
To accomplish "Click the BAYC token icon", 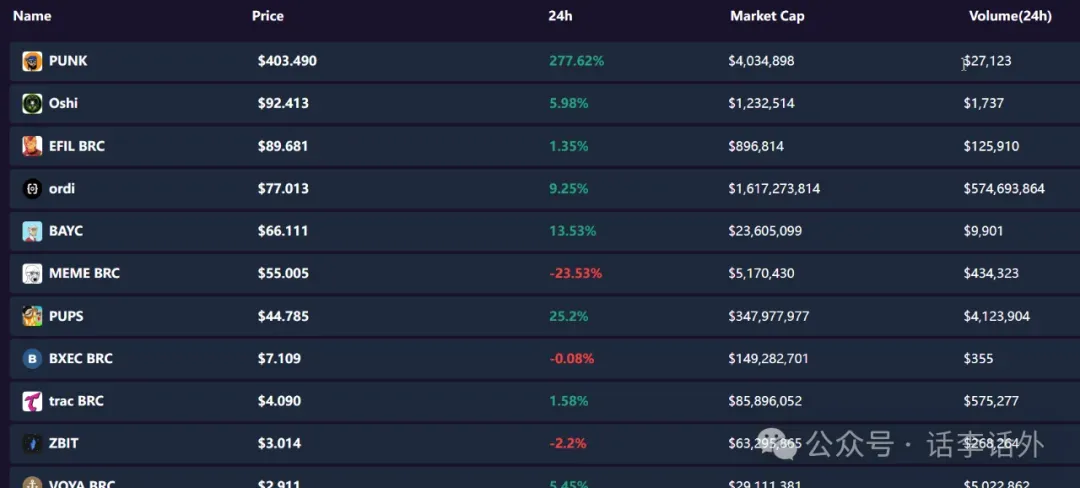I will 32,231.
